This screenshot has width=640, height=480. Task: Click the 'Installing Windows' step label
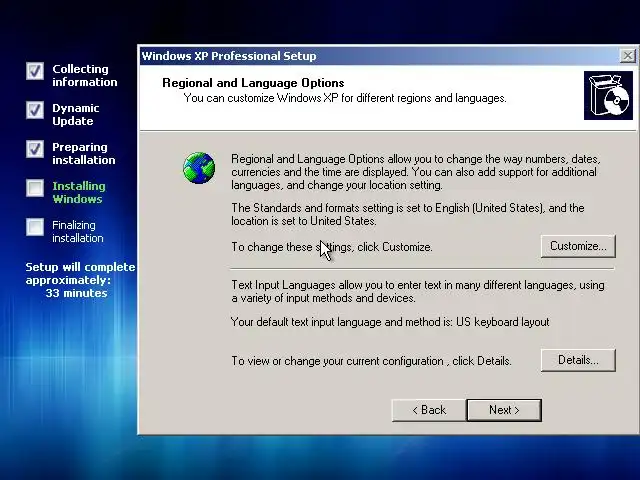[79, 192]
